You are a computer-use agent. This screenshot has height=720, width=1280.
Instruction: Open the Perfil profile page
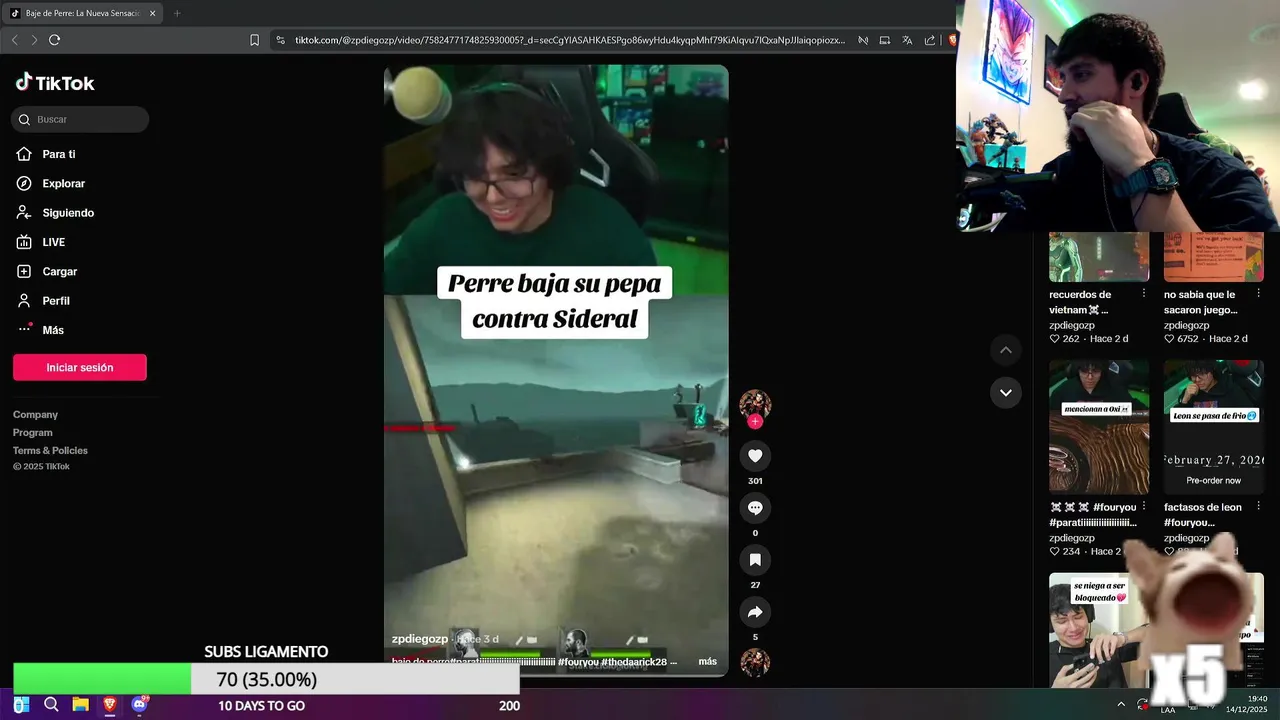point(55,300)
